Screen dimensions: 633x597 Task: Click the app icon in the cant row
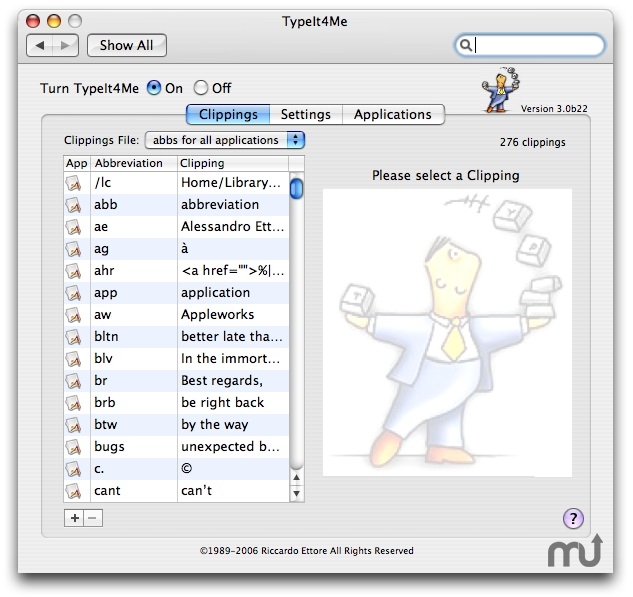click(73, 491)
